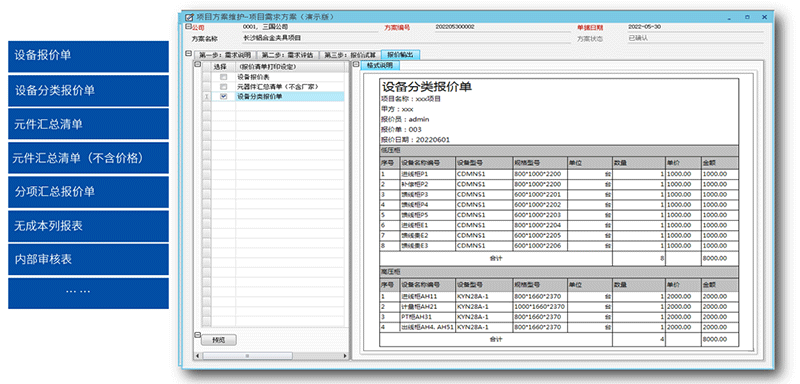The height and width of the screenshot is (384, 800).
Task: Uncheck the 设备分类报价单 checkbox
Action: 223,96
